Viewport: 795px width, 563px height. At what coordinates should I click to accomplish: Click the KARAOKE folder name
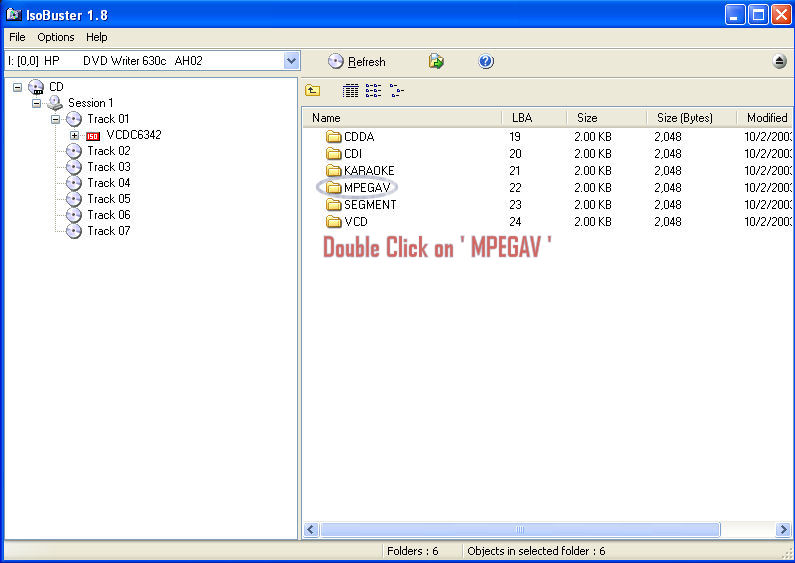[369, 171]
